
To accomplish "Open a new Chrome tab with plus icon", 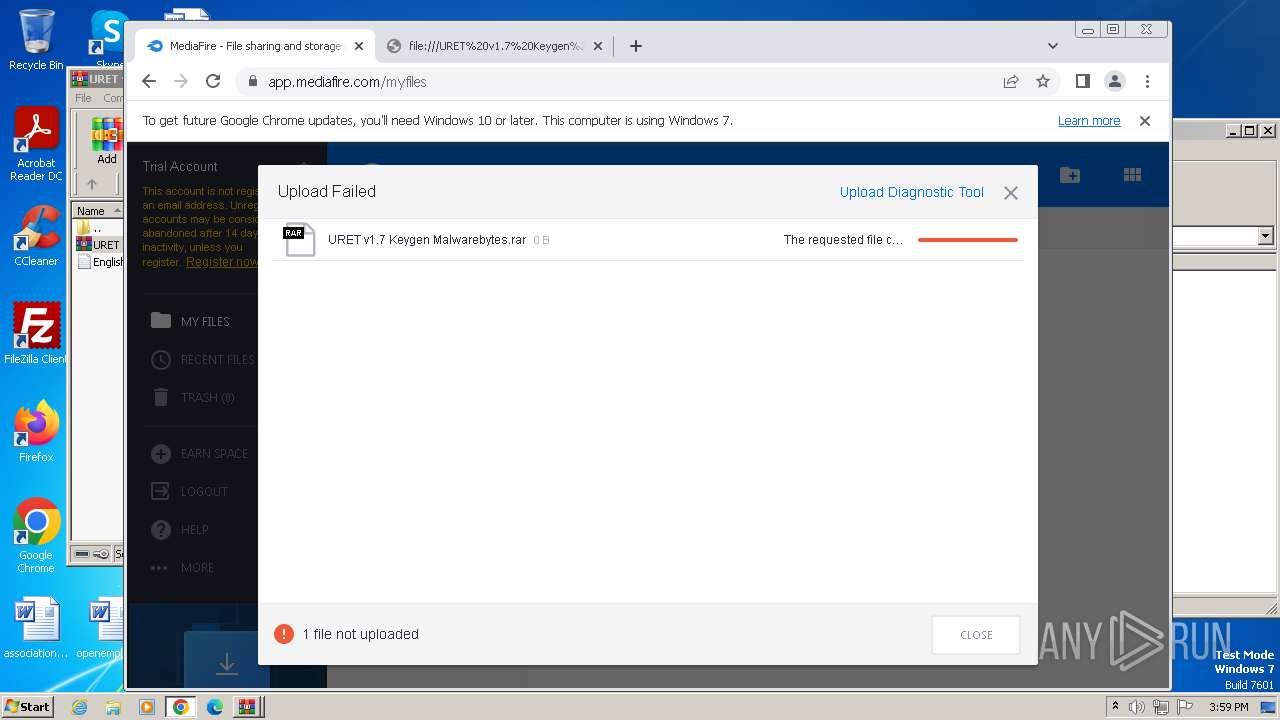I will click(x=636, y=46).
